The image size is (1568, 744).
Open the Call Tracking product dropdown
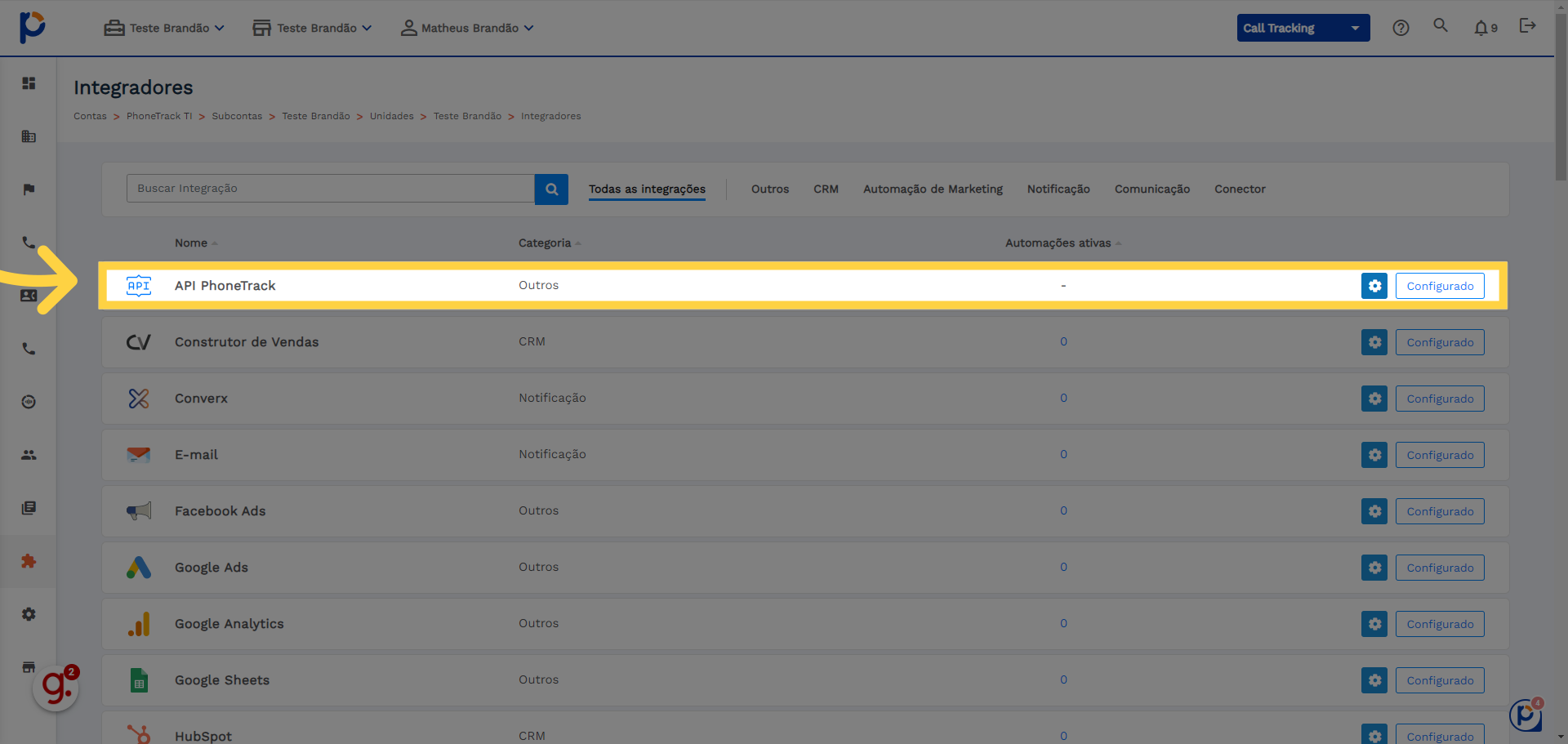(1303, 28)
